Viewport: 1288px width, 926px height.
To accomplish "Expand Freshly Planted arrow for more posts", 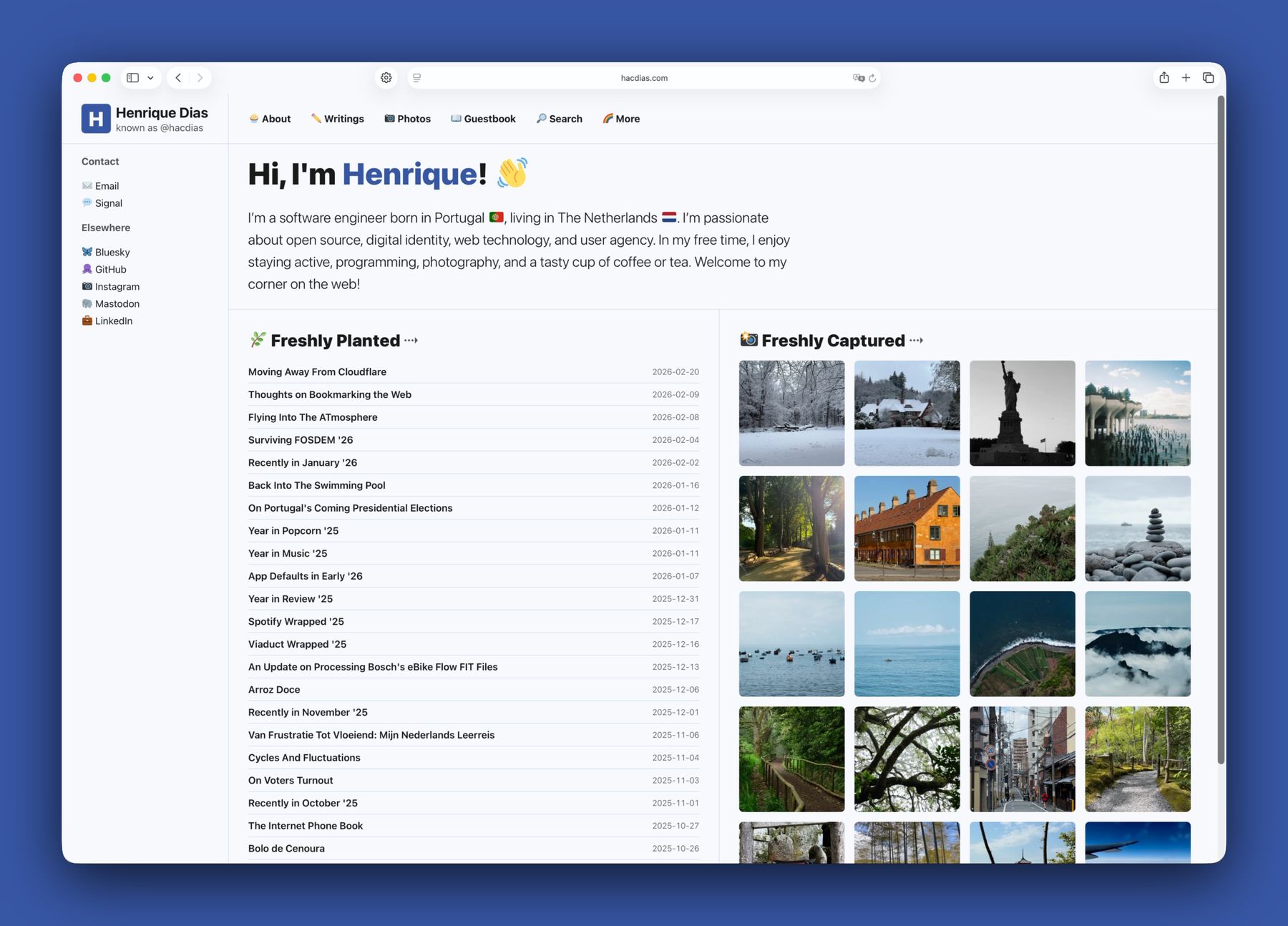I will click(x=411, y=341).
